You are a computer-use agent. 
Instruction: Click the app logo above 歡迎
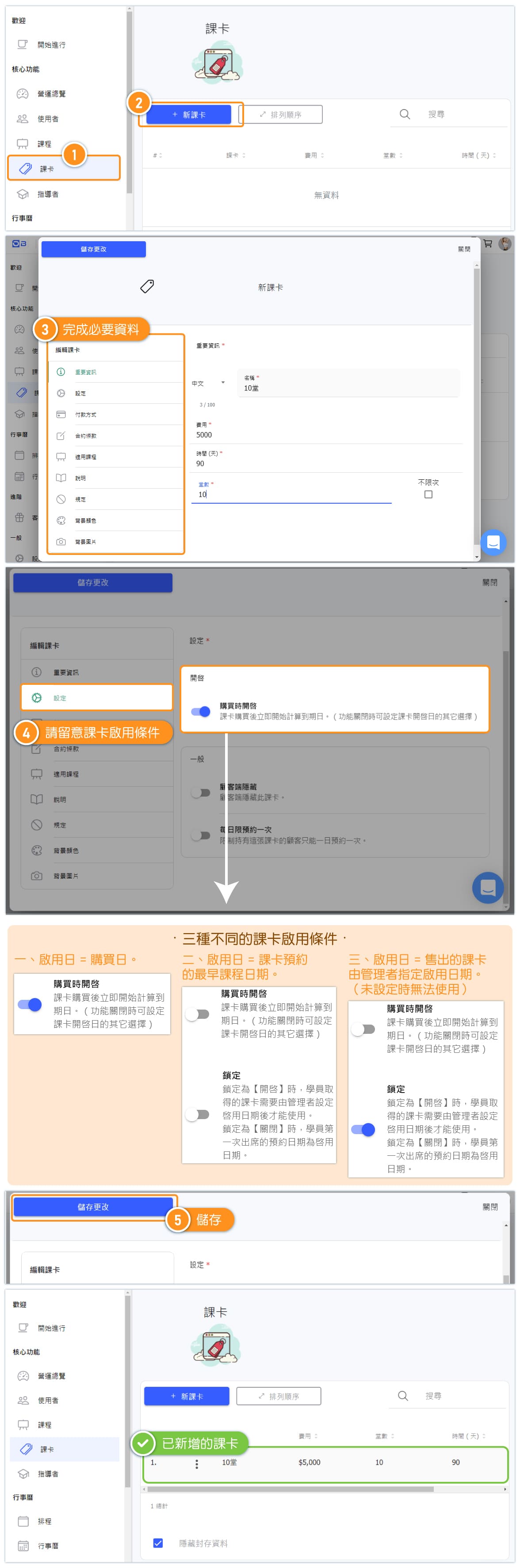click(x=19, y=244)
